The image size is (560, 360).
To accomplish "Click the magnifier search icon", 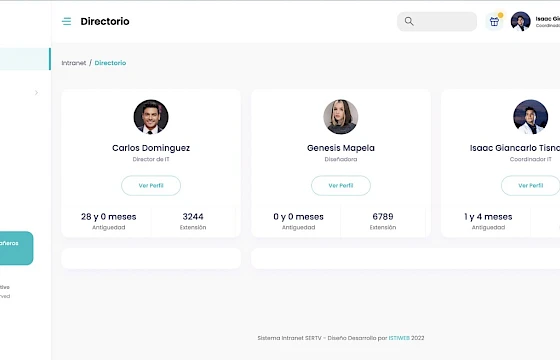I will (409, 21).
